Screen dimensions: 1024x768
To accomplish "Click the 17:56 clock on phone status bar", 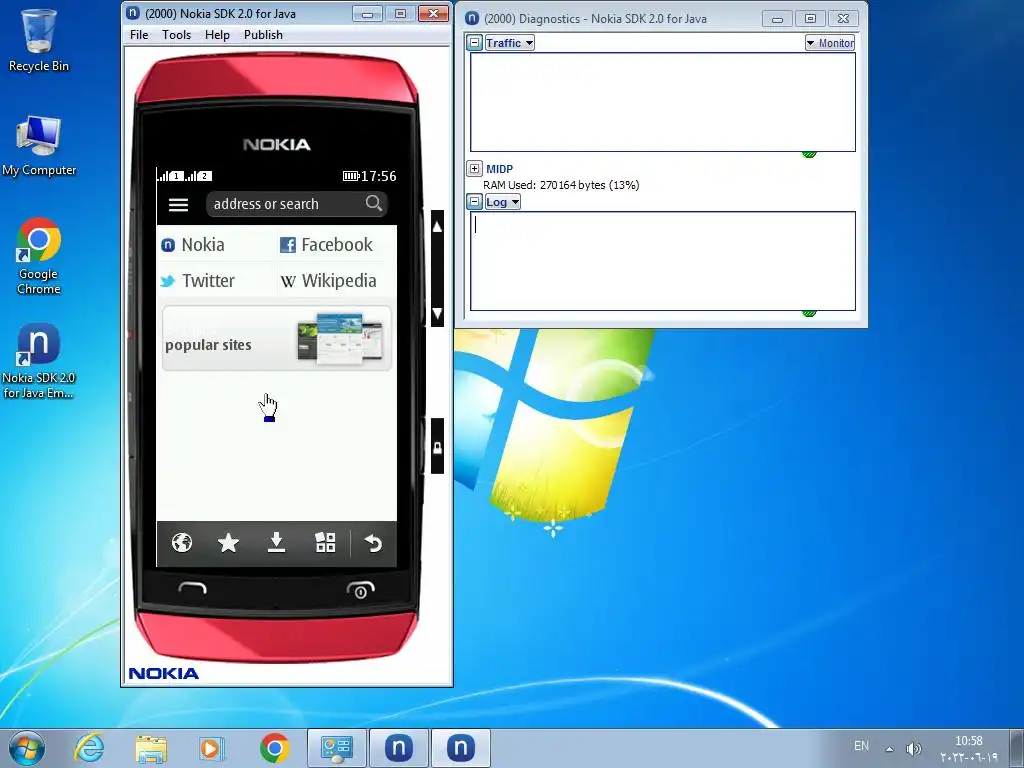I will (x=379, y=176).
